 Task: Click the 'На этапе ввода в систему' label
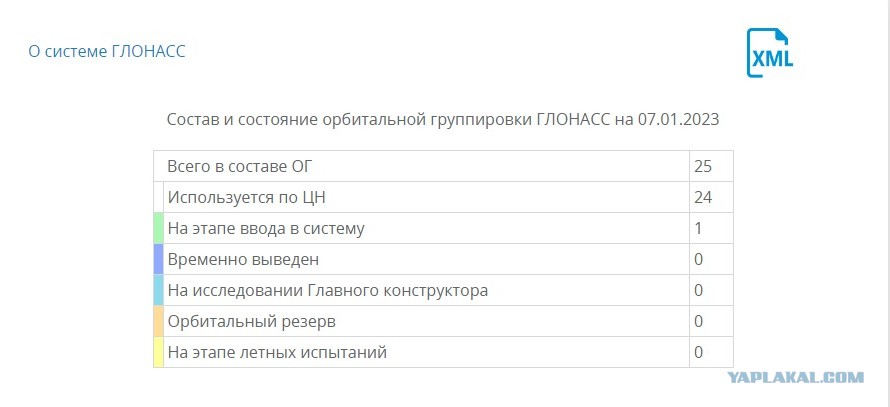click(x=266, y=229)
